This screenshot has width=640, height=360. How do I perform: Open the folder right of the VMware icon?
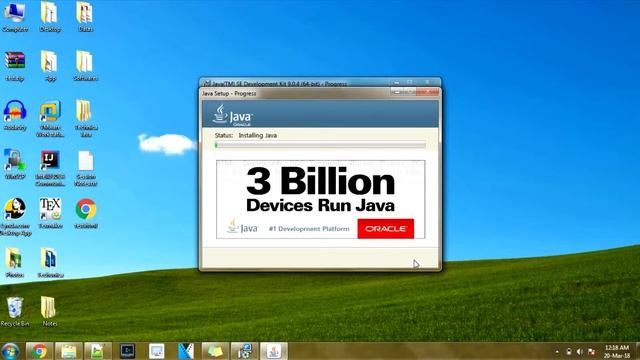(85, 118)
